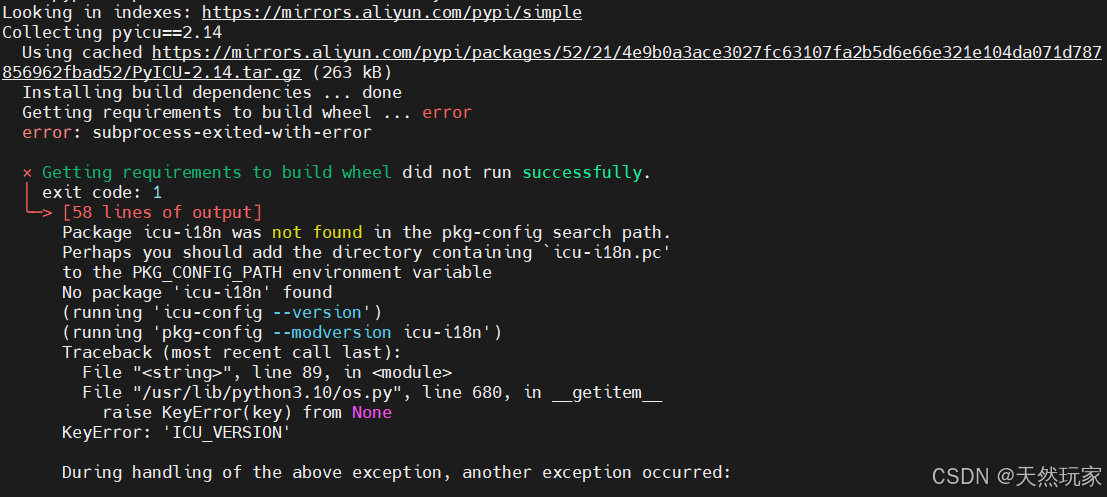
Task: Click the yellow 'not found' text
Action: point(317,232)
